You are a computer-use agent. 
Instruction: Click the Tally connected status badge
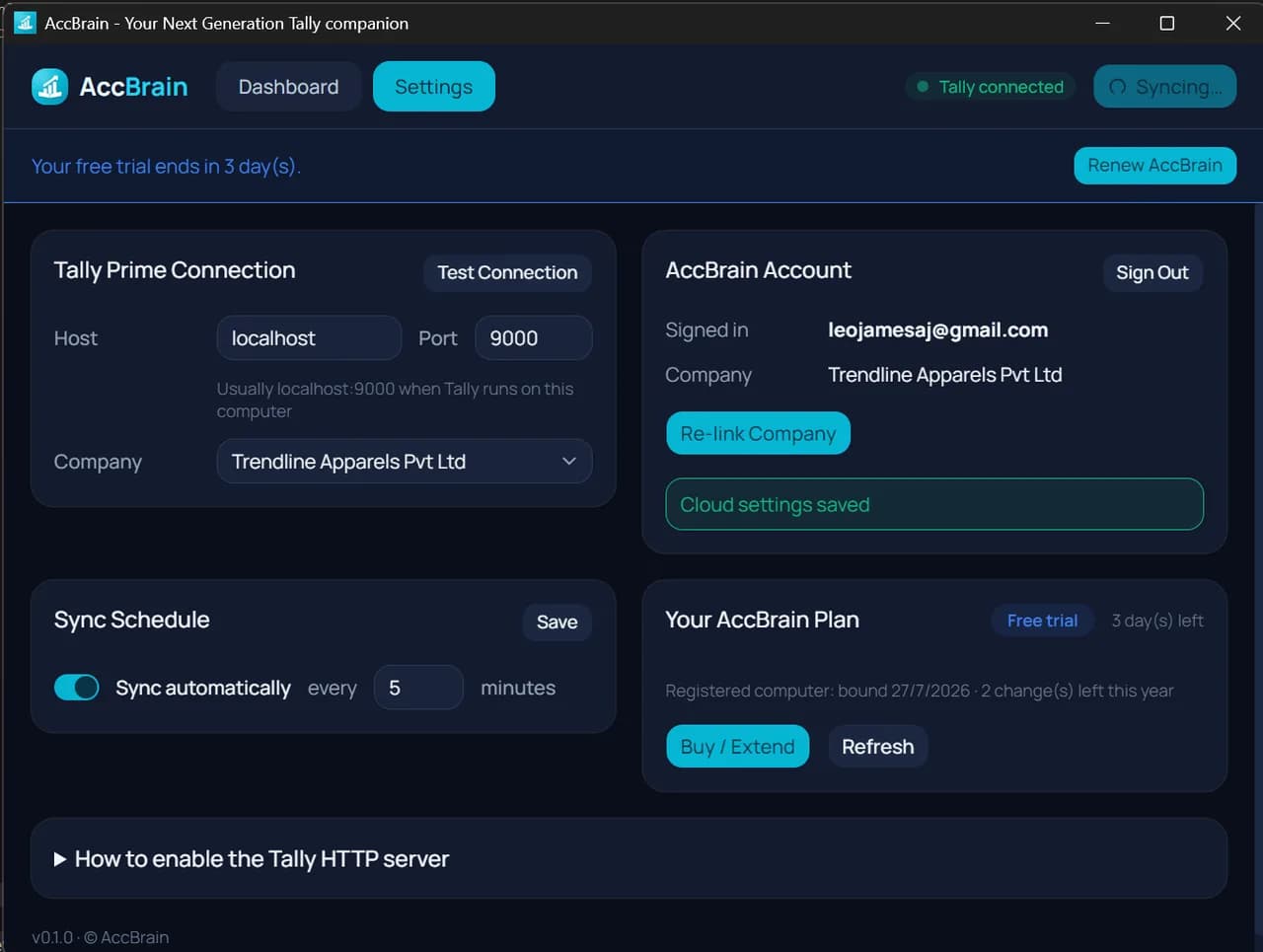pyautogui.click(x=991, y=87)
